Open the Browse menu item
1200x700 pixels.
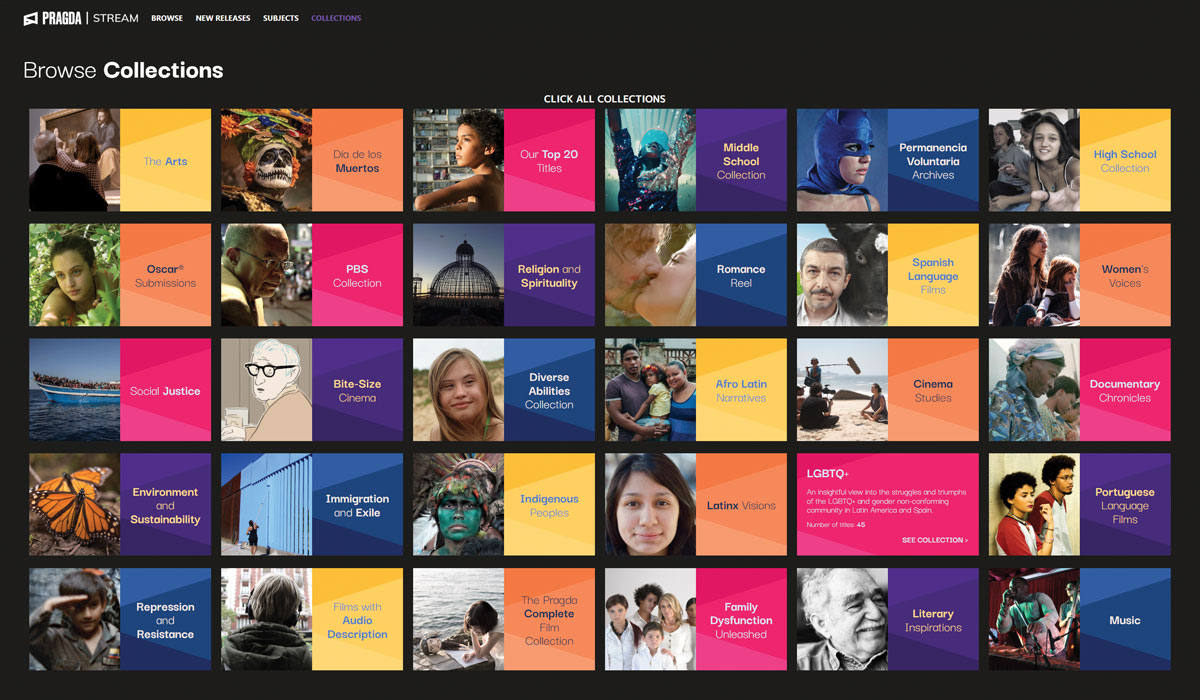point(167,18)
